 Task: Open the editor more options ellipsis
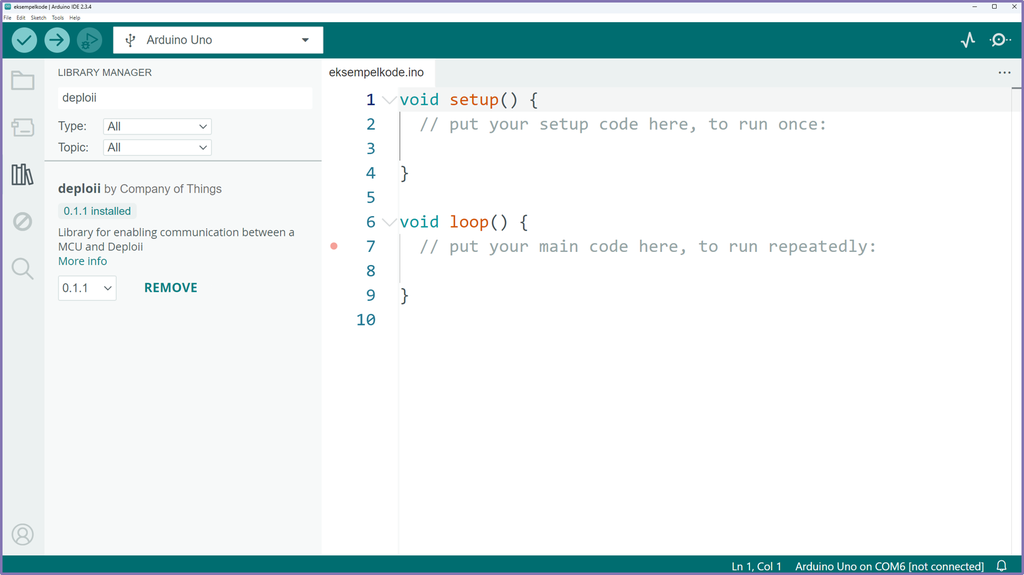pyautogui.click(x=1004, y=73)
